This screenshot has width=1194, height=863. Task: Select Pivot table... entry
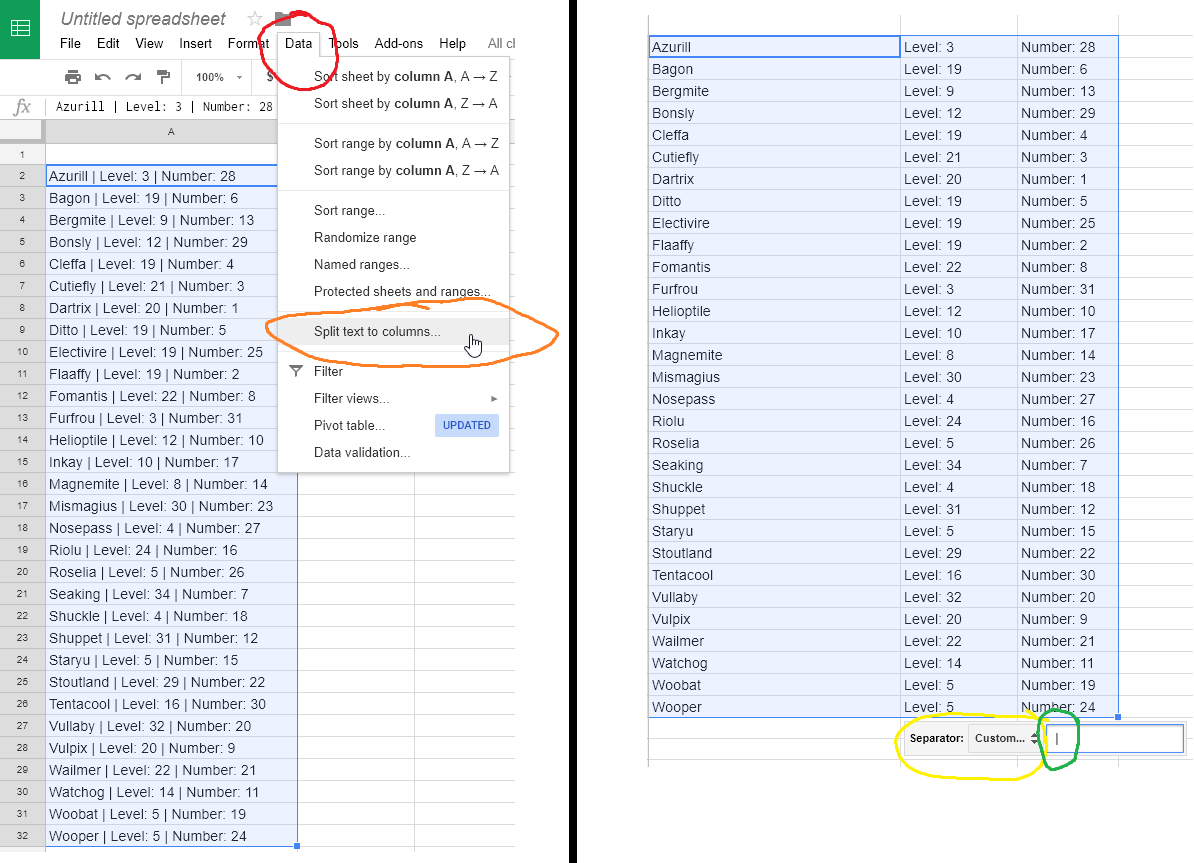394,425
